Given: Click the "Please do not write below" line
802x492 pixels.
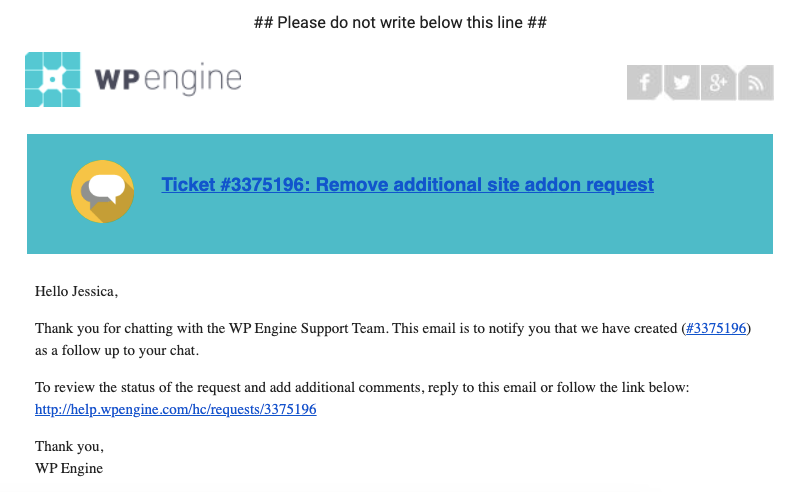Looking at the screenshot, I should click(x=401, y=21).
